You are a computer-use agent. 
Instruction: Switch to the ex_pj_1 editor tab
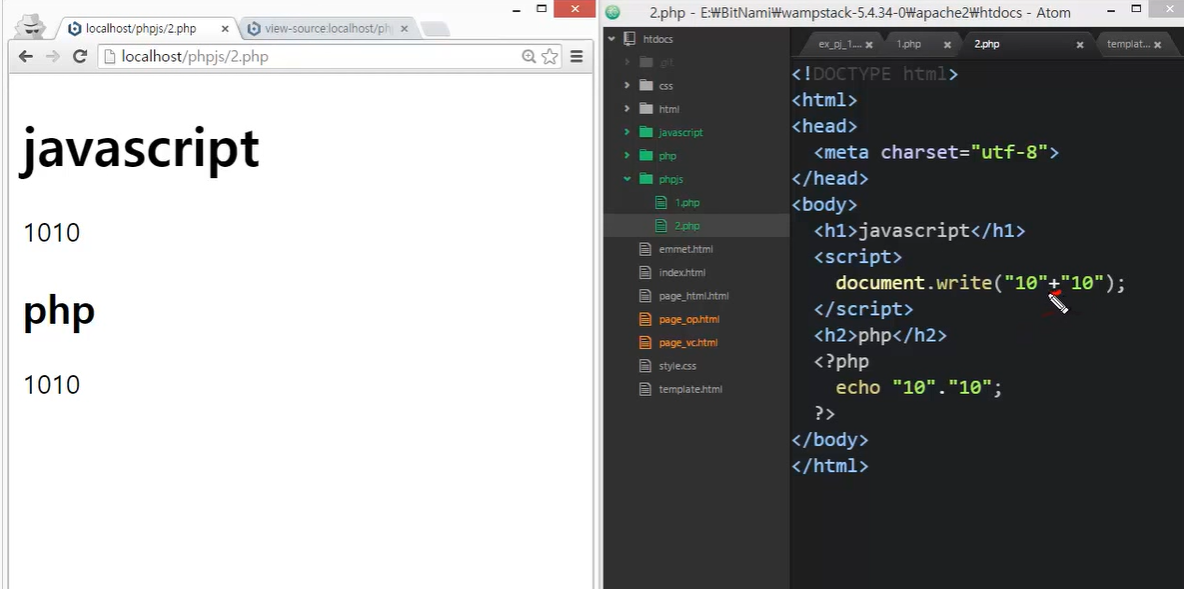point(840,45)
